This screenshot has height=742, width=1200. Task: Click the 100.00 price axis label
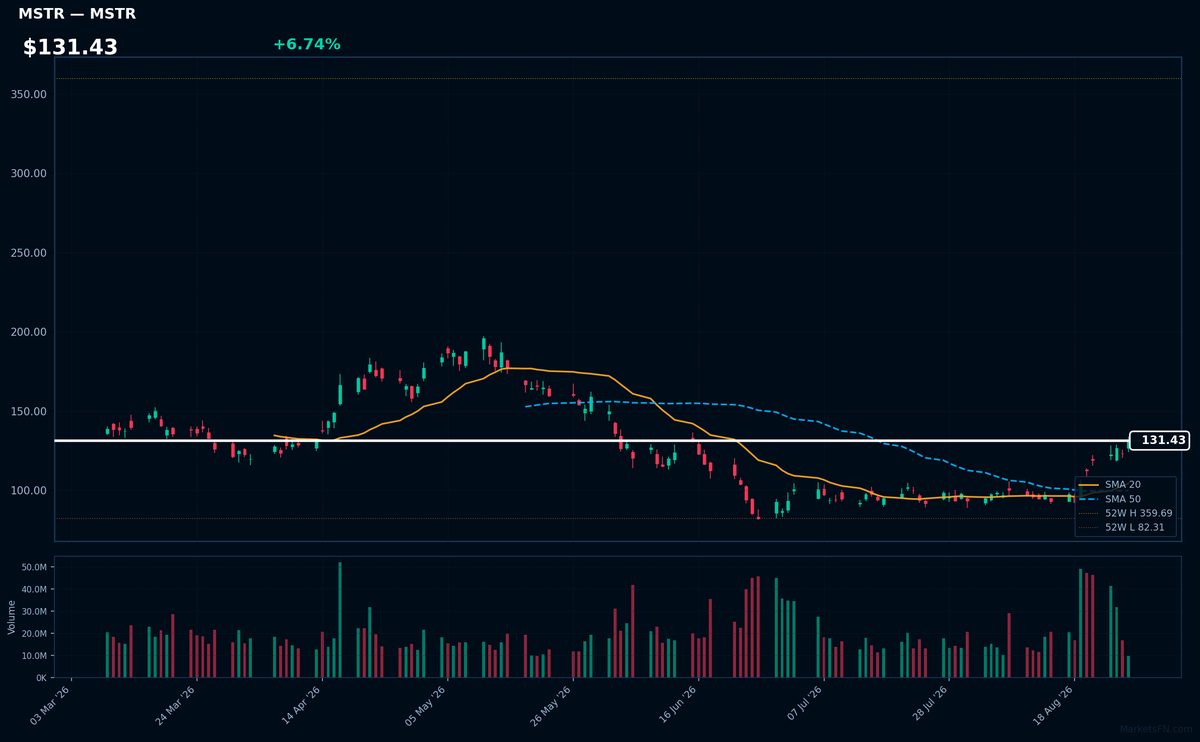pyautogui.click(x=29, y=491)
